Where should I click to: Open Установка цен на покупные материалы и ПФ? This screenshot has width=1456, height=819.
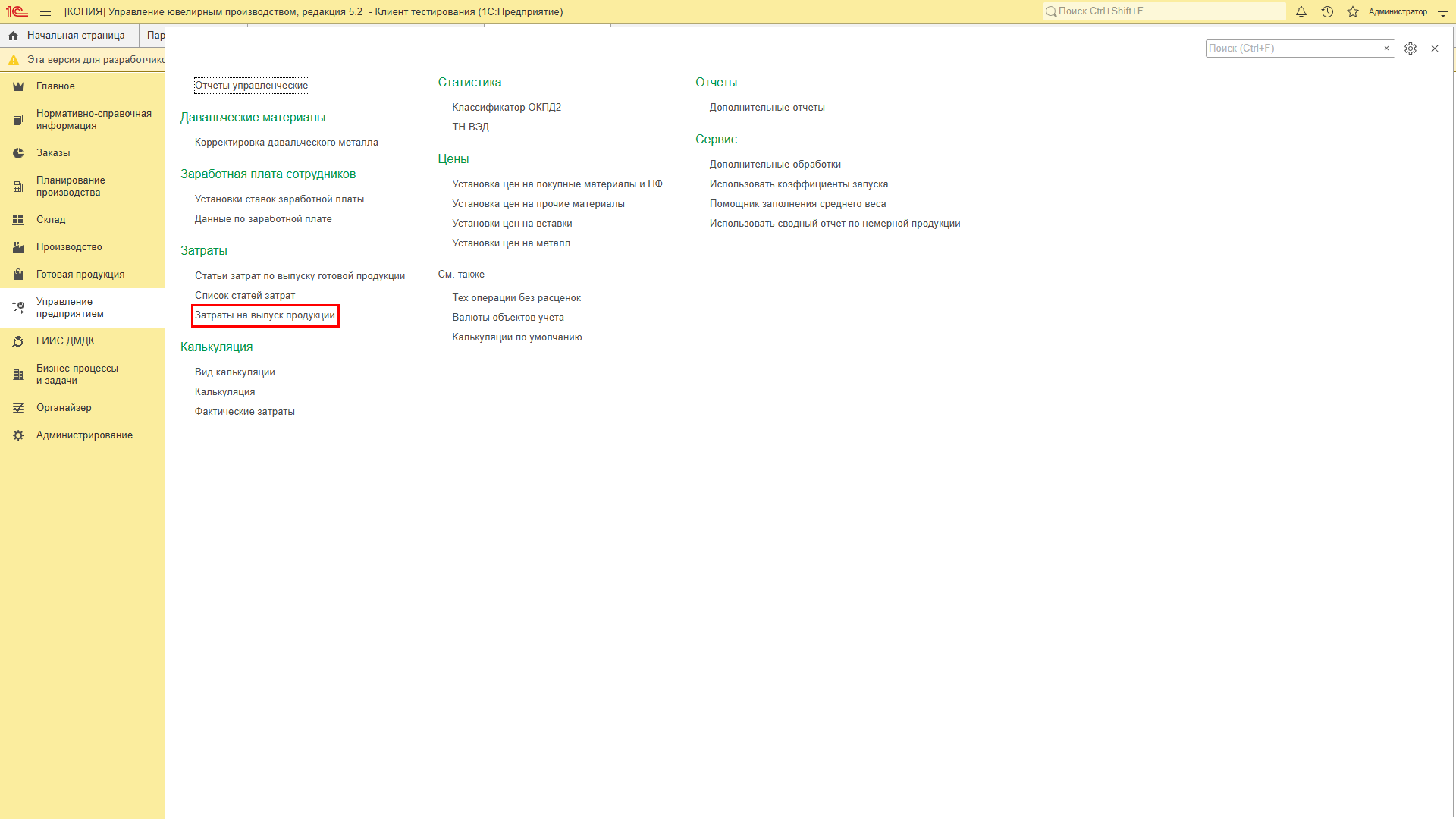(x=557, y=184)
